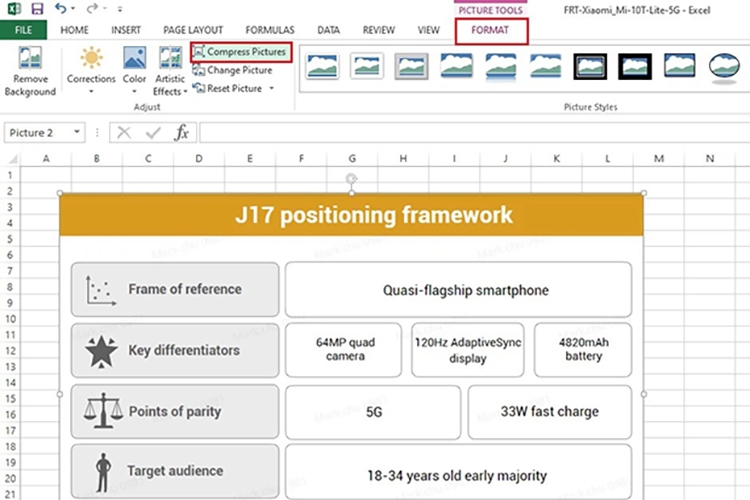Open the Corrections brightness options
750x500 pixels.
coord(91,70)
